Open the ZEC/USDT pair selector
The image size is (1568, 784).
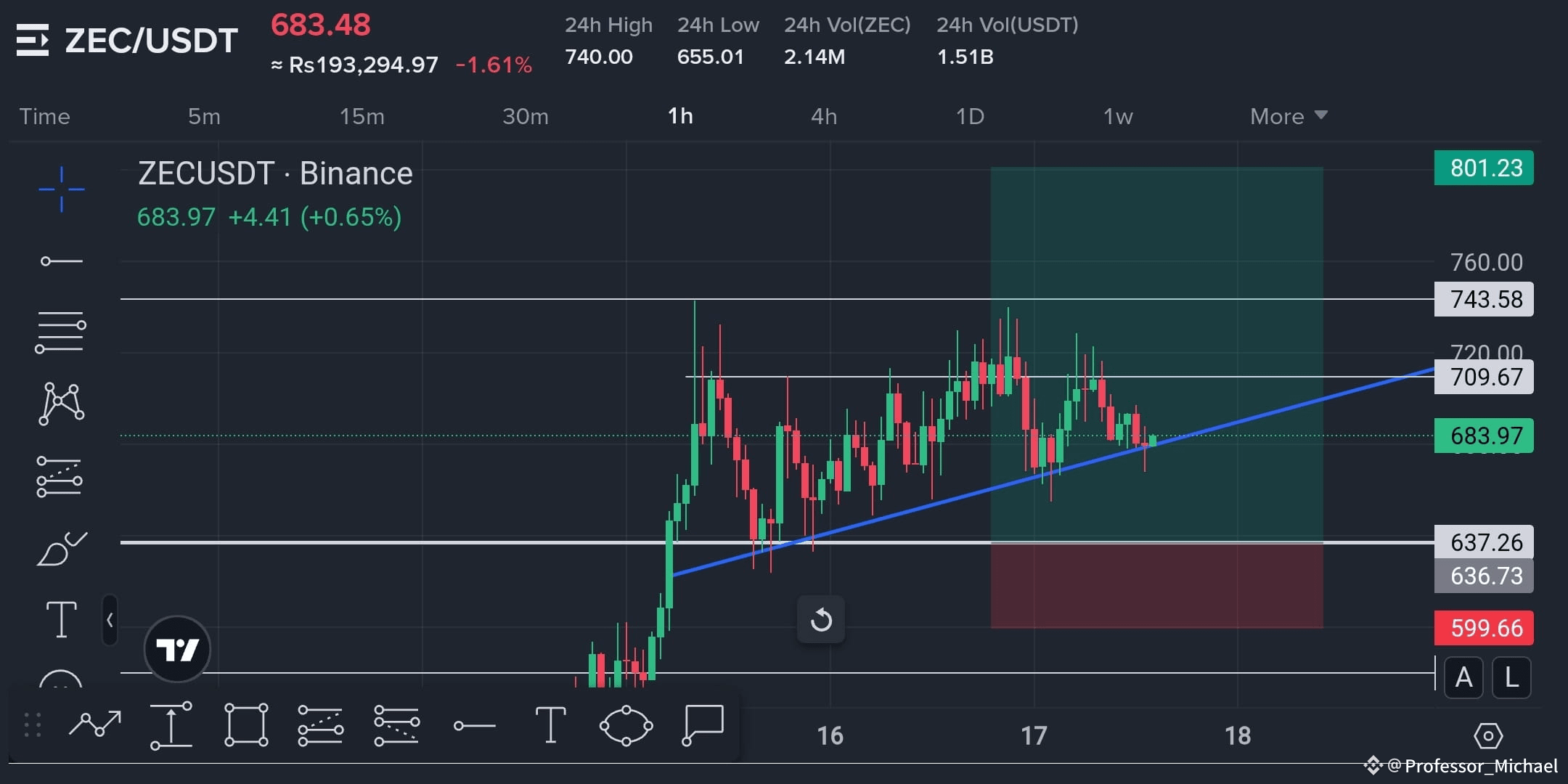coord(151,41)
